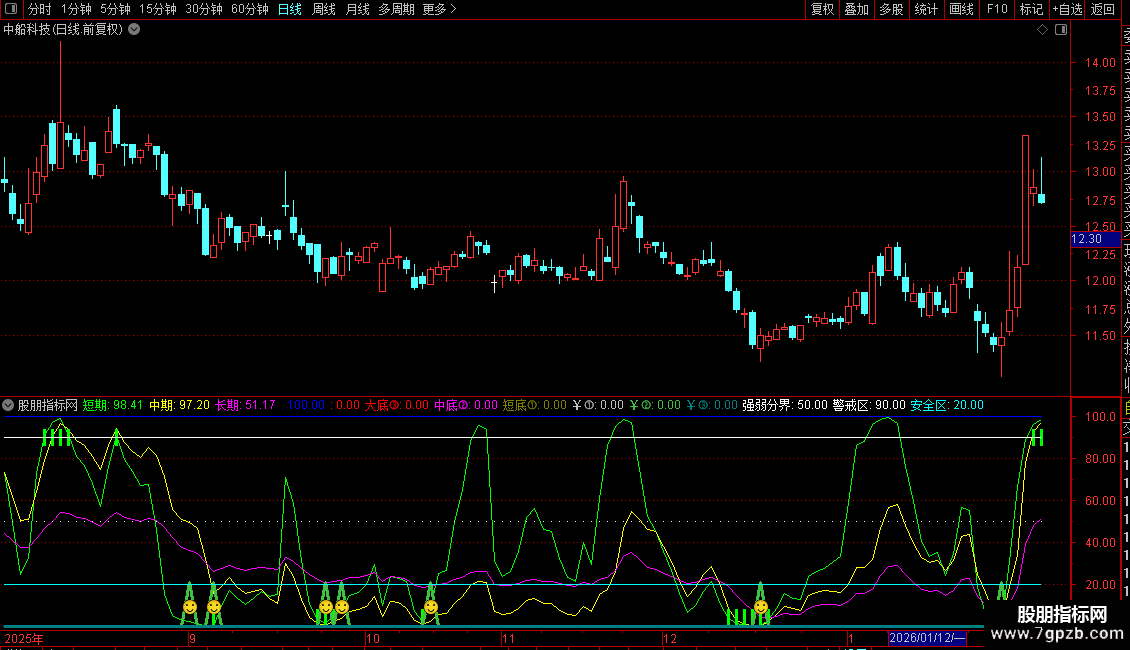
Task: Open the 统计 statistics tool
Action: (x=926, y=9)
